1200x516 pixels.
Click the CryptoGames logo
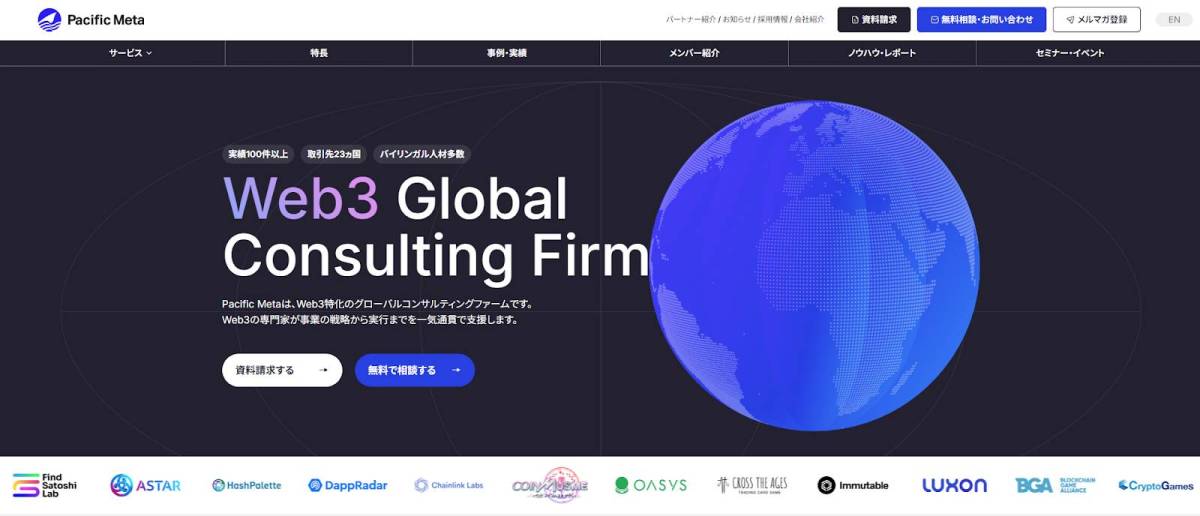(1156, 485)
